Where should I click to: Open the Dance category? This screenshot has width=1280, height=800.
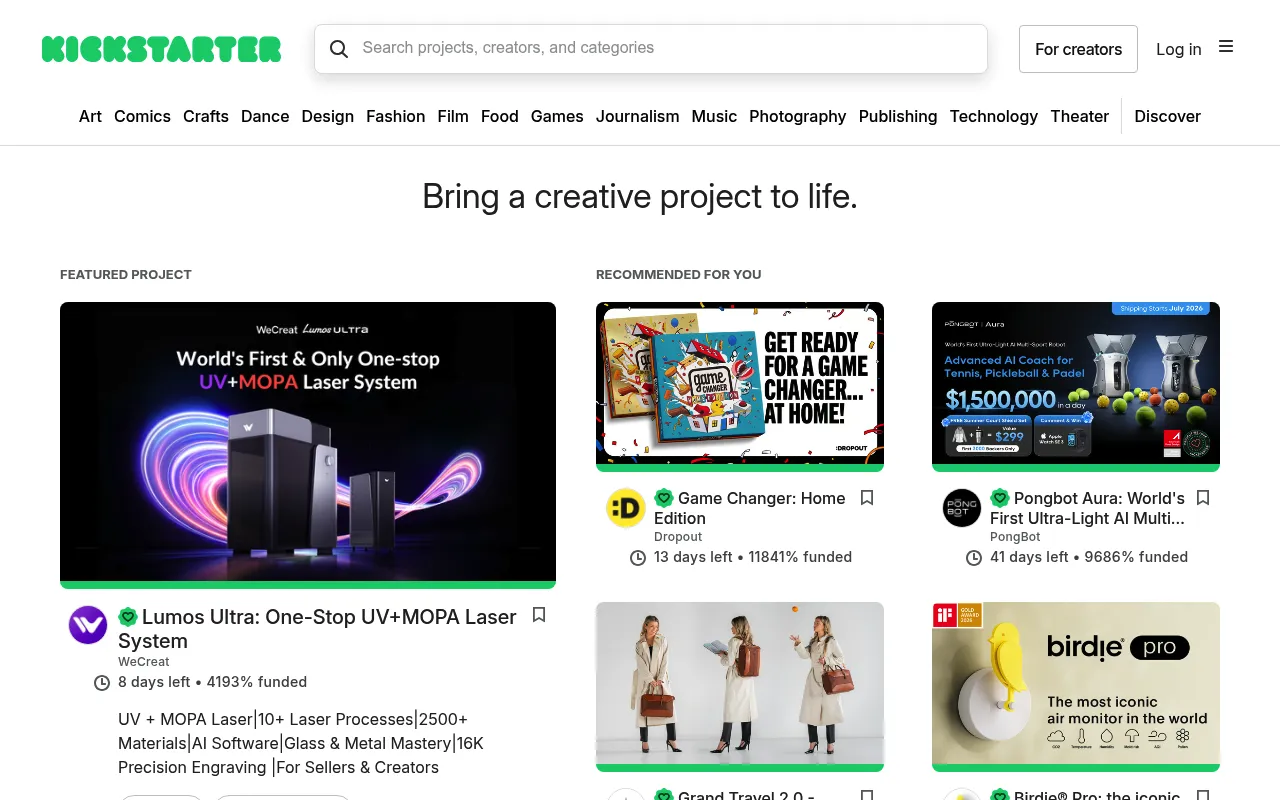pyautogui.click(x=265, y=116)
